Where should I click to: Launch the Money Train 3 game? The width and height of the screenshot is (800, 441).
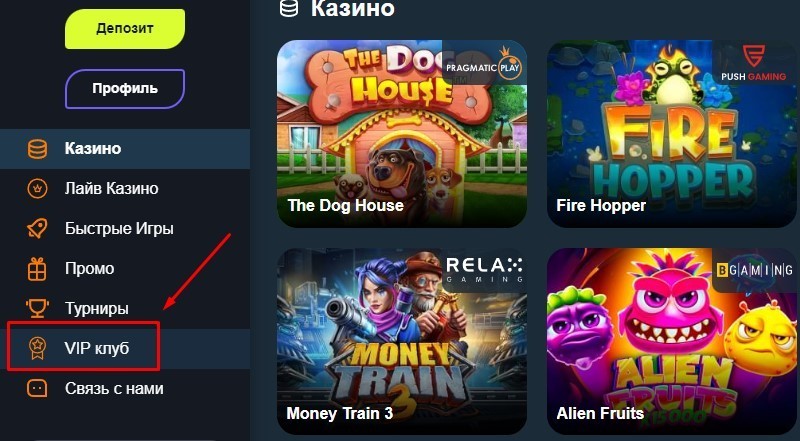402,341
